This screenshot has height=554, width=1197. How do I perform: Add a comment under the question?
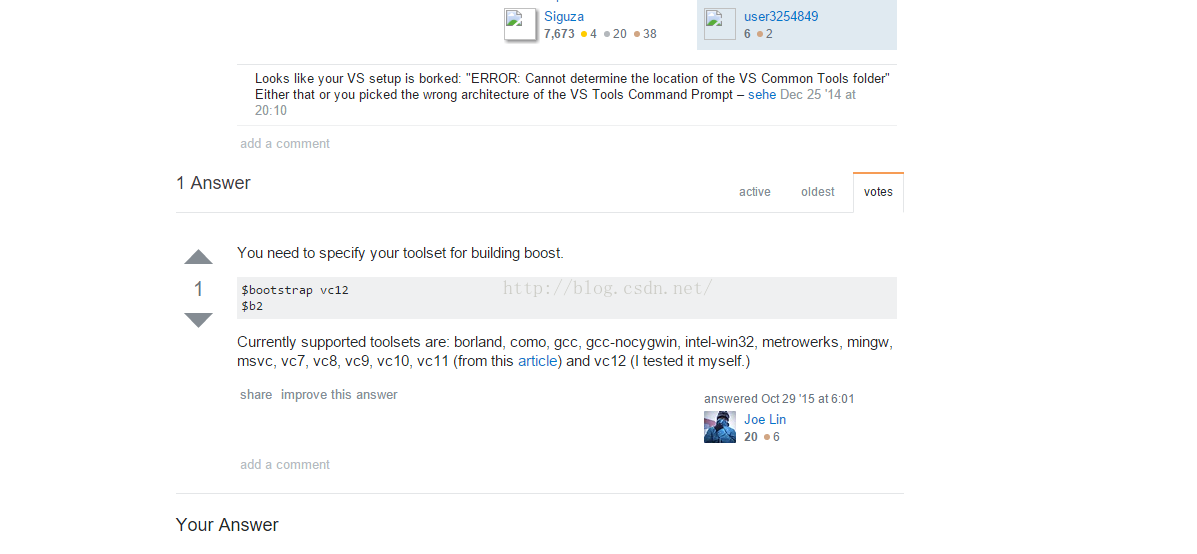click(x=285, y=144)
